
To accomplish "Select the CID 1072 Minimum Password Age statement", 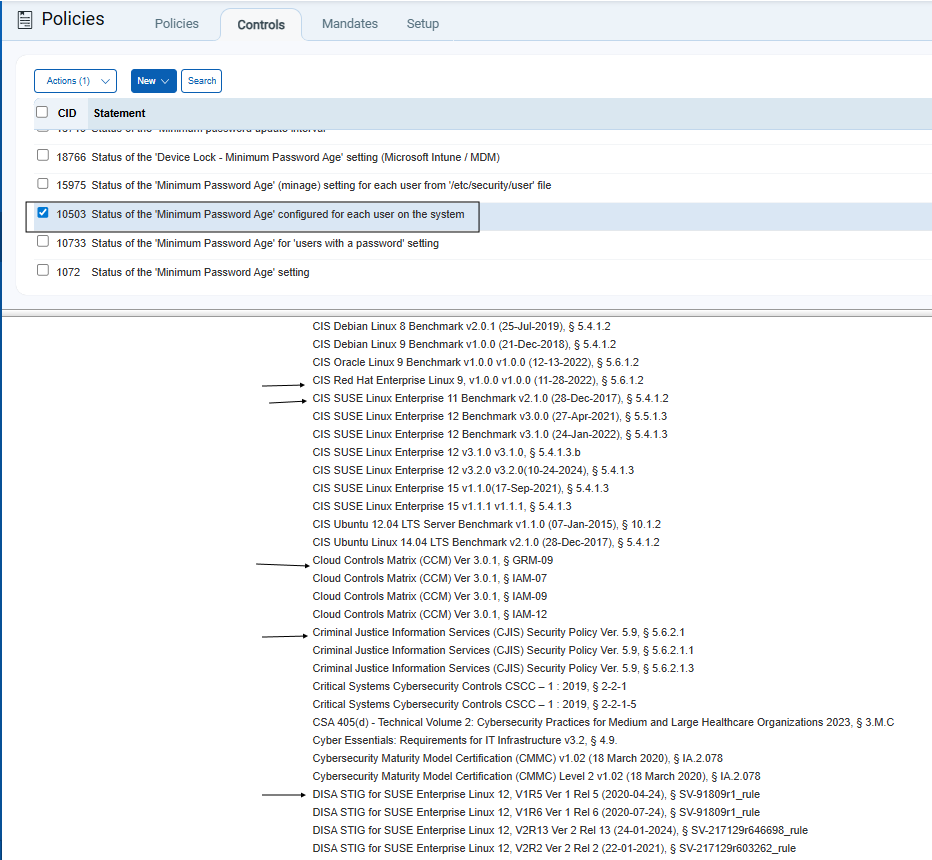I will [200, 272].
